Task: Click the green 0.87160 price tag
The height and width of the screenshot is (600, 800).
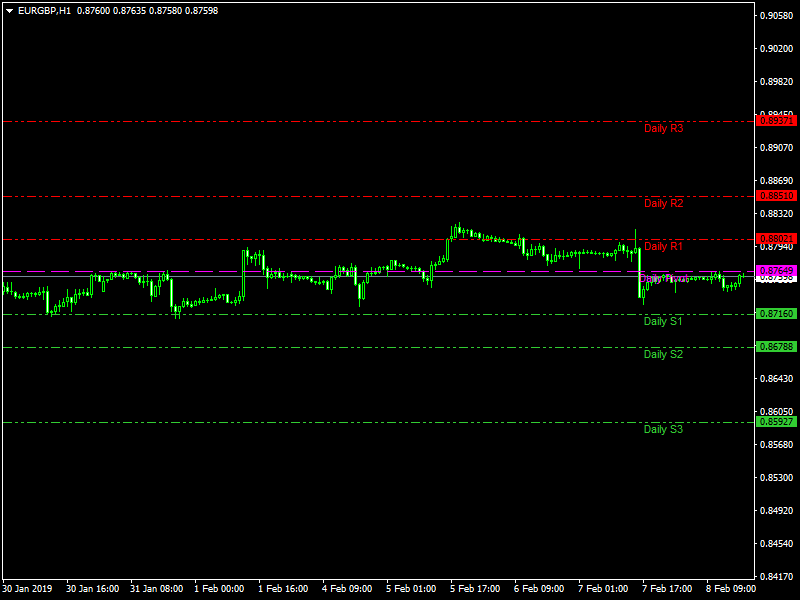Action: pos(777,314)
